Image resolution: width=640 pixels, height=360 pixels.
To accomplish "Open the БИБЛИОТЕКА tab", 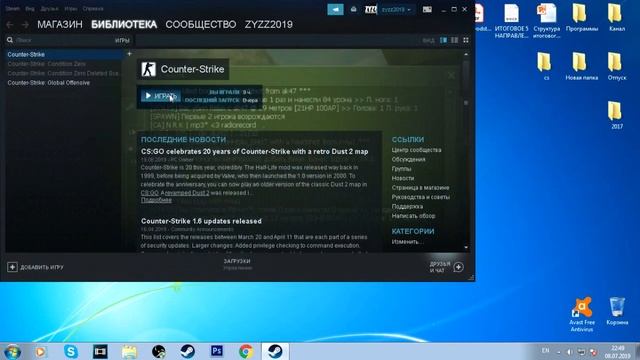I will point(124,24).
